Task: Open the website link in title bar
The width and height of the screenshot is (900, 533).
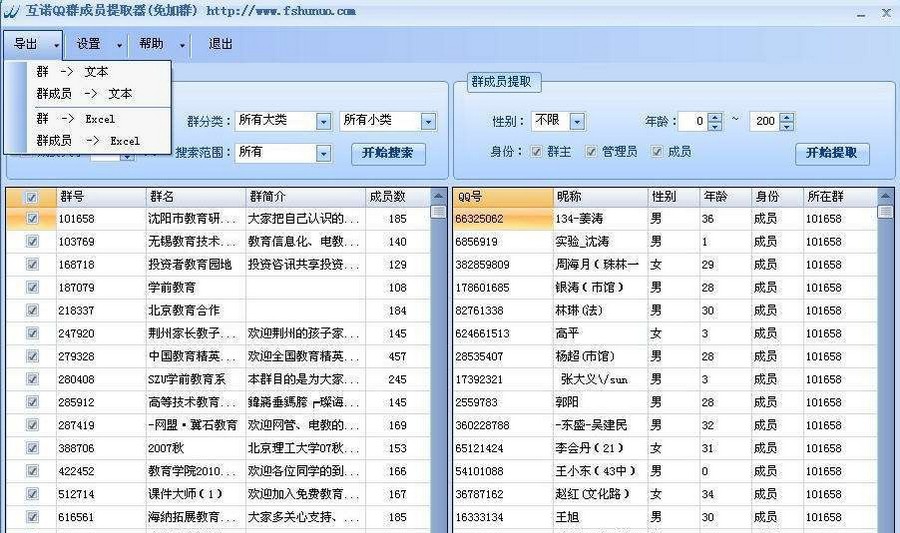Action: (281, 11)
